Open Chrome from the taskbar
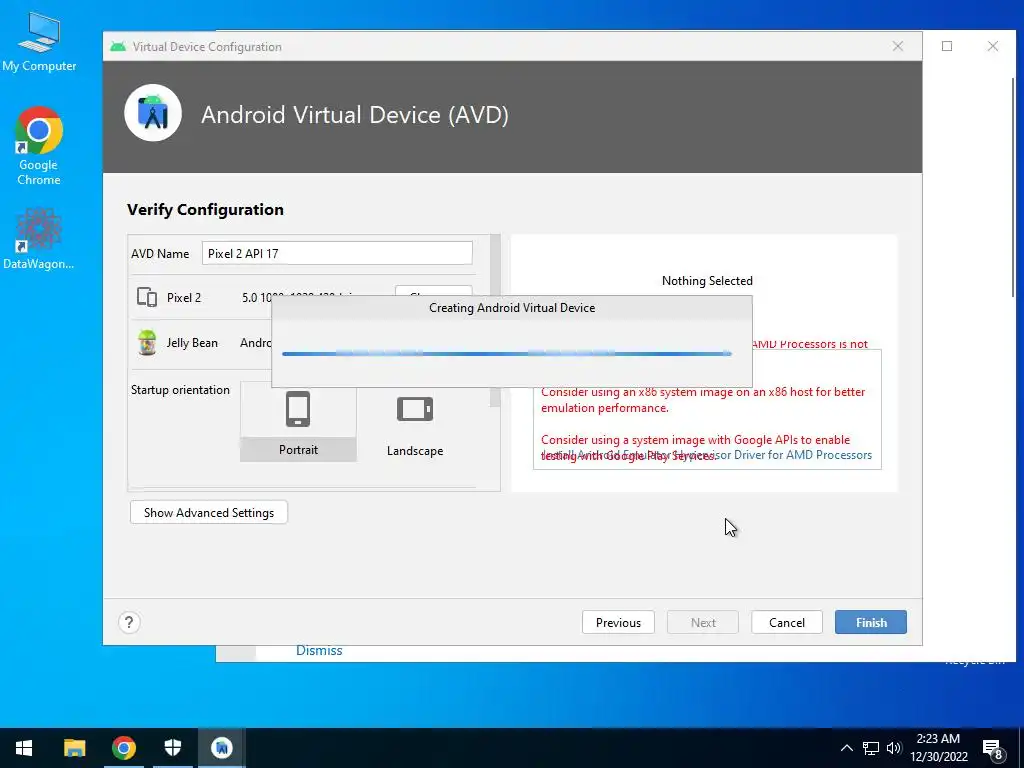Screen dimensions: 1024x768 [x=123, y=748]
